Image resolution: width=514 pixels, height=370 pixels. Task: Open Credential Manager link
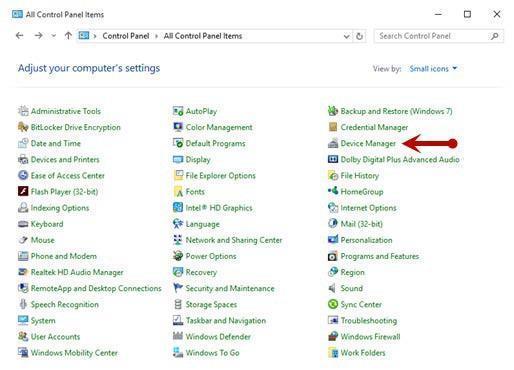374,127
